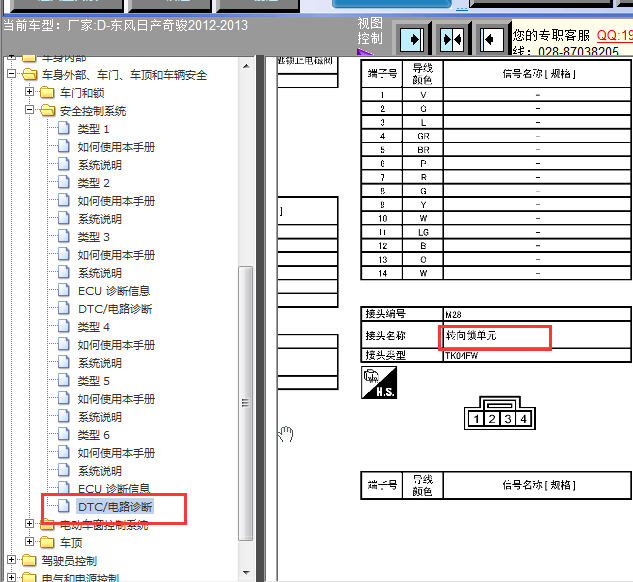Screen dimensions: 633x582
Task: Click the tree panel scroll-down arrow
Action: point(246,572)
